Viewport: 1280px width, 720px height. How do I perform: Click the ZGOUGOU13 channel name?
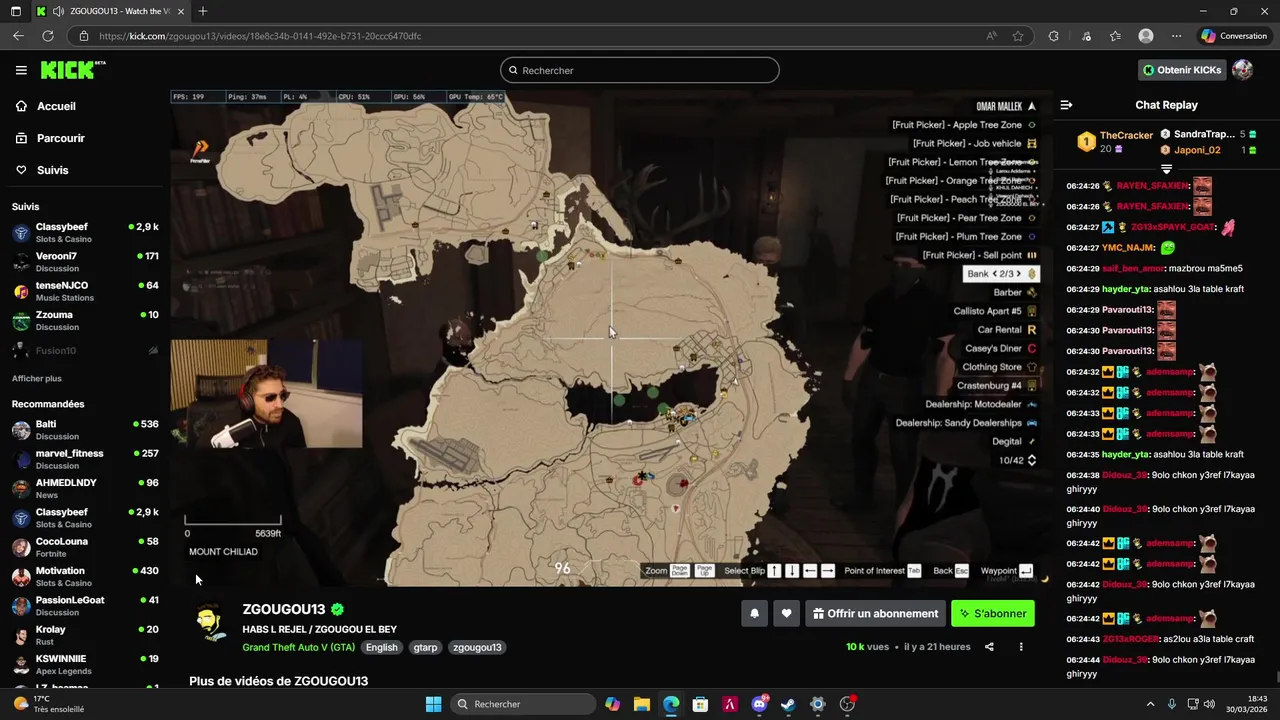tap(283, 609)
